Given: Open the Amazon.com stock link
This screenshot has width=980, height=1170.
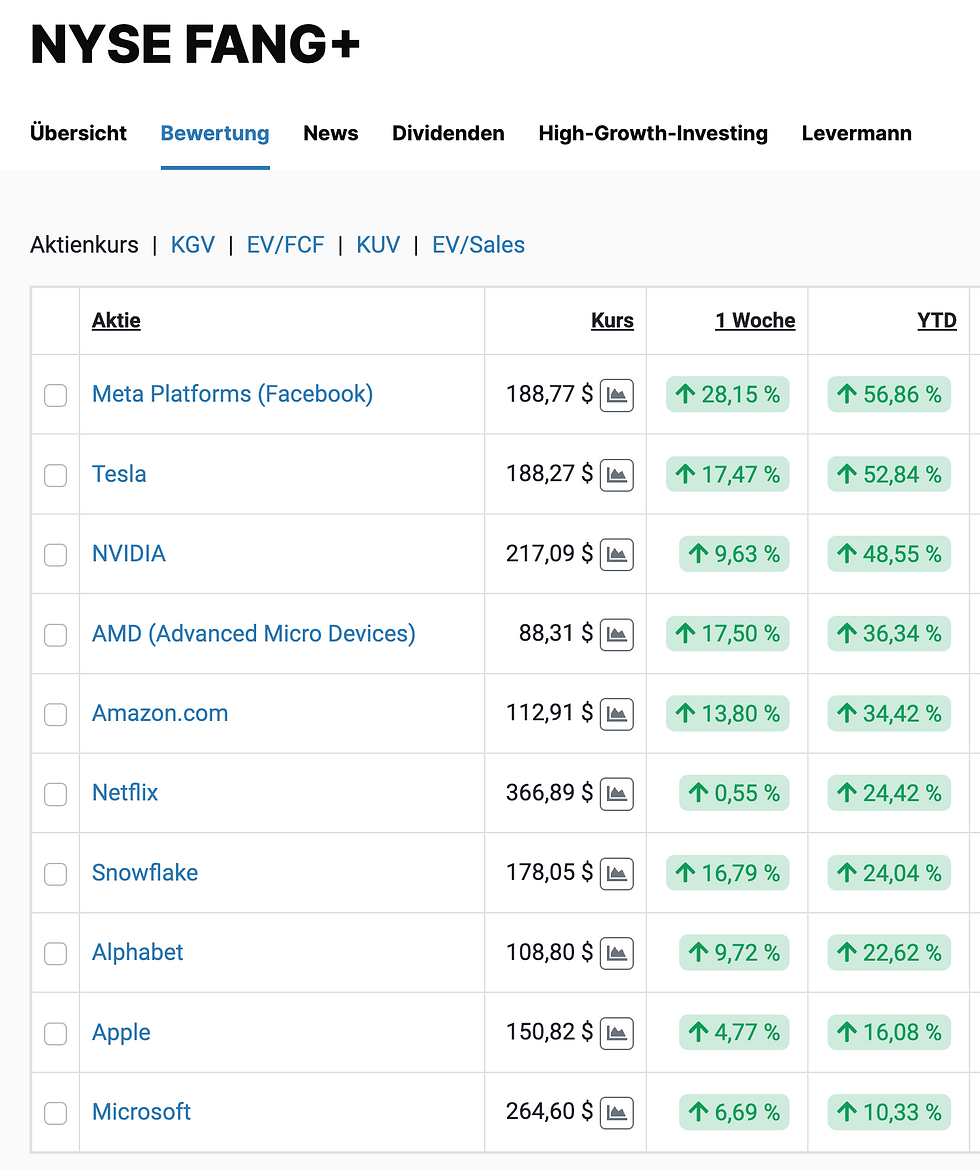Looking at the screenshot, I should (160, 713).
